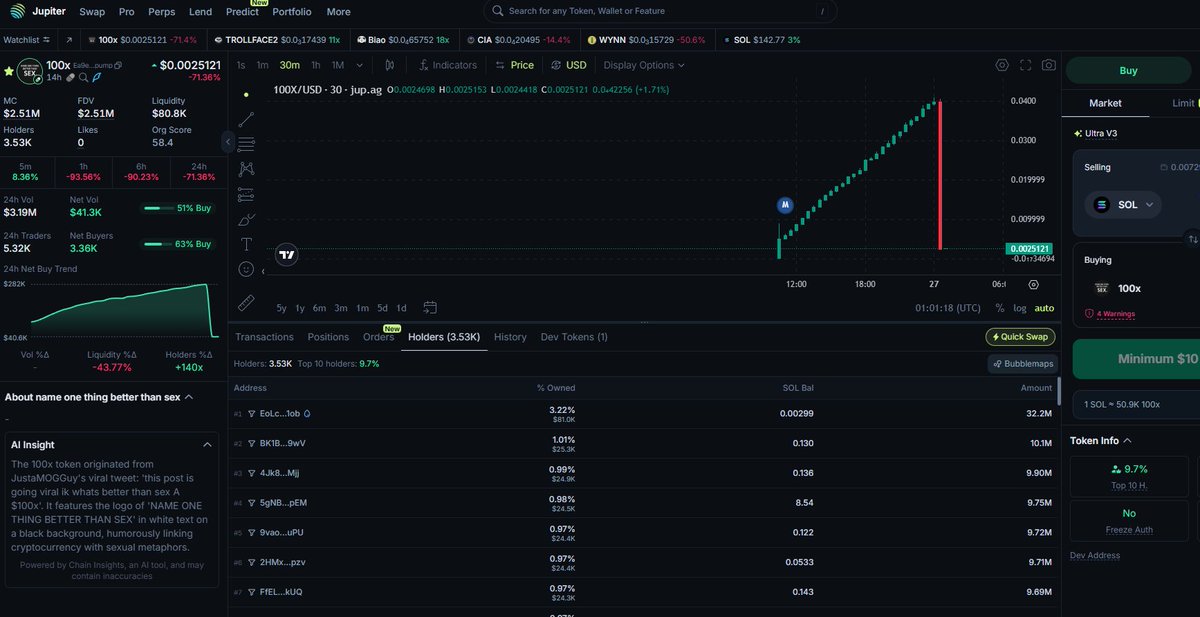This screenshot has height=617, width=1200.
Task: Open the Perps menu item
Action: tap(161, 12)
